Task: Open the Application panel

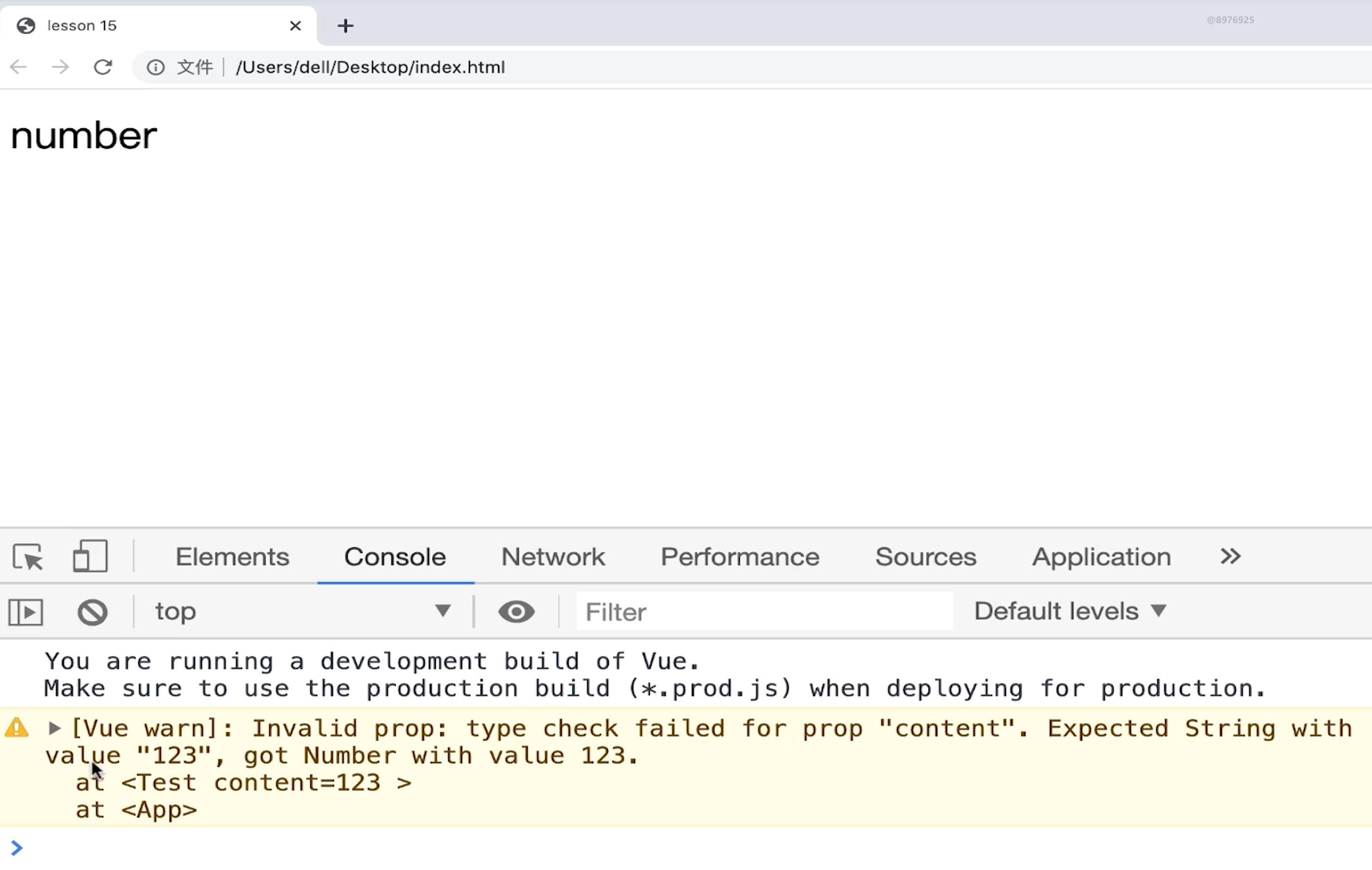Action: click(x=1101, y=556)
